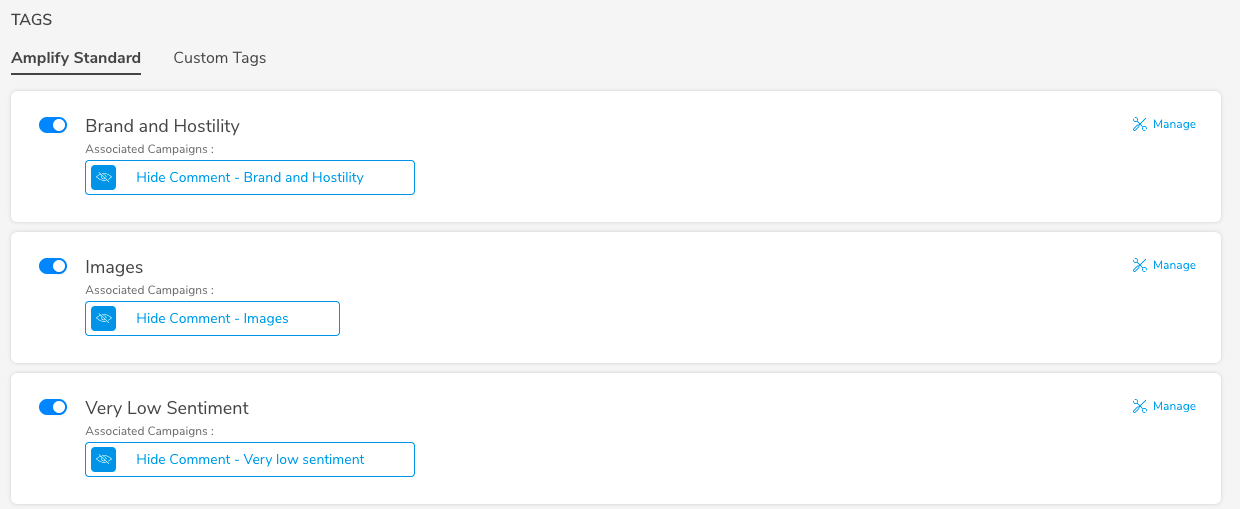Open the Hide Comment - Very low sentiment campaign

(x=250, y=459)
